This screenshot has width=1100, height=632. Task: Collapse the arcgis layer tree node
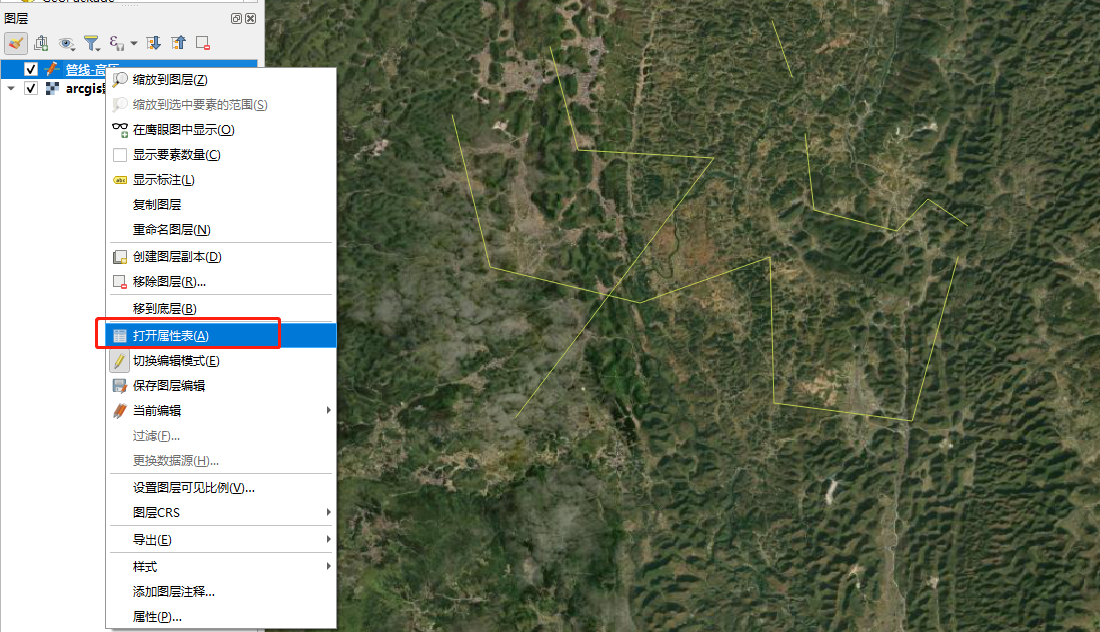(x=11, y=88)
